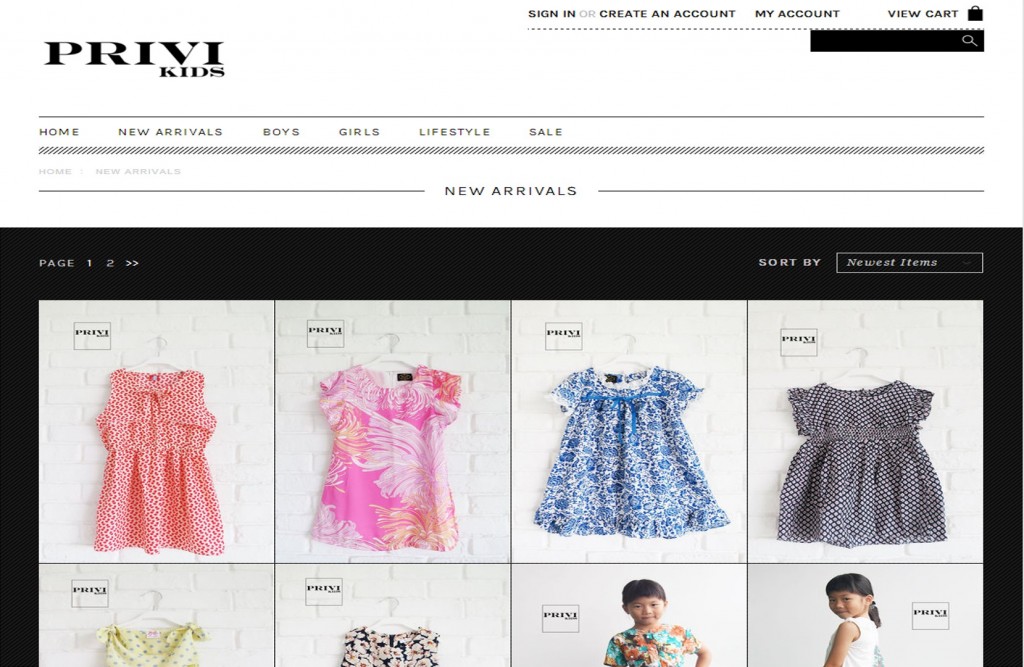
Task: Go to page 2
Action: point(110,263)
